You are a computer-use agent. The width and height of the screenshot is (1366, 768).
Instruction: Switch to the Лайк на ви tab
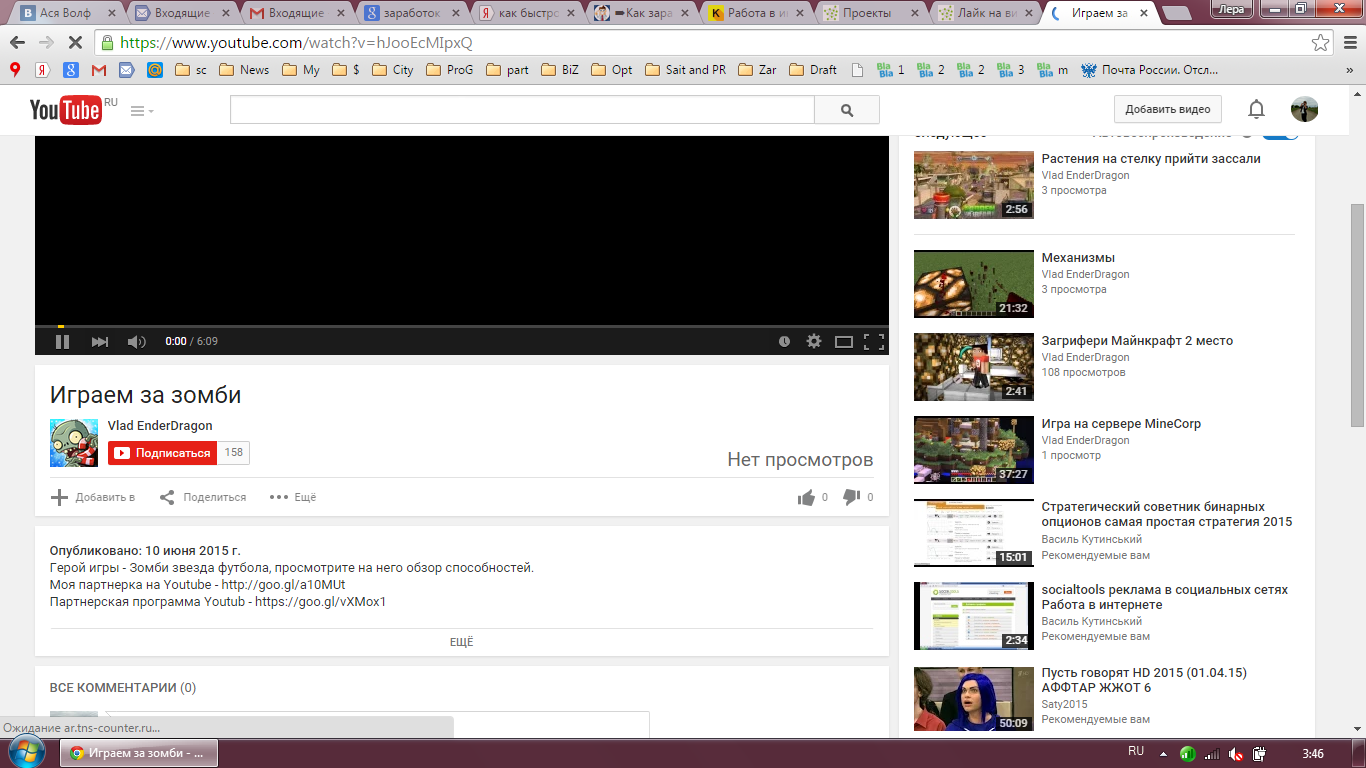984,14
